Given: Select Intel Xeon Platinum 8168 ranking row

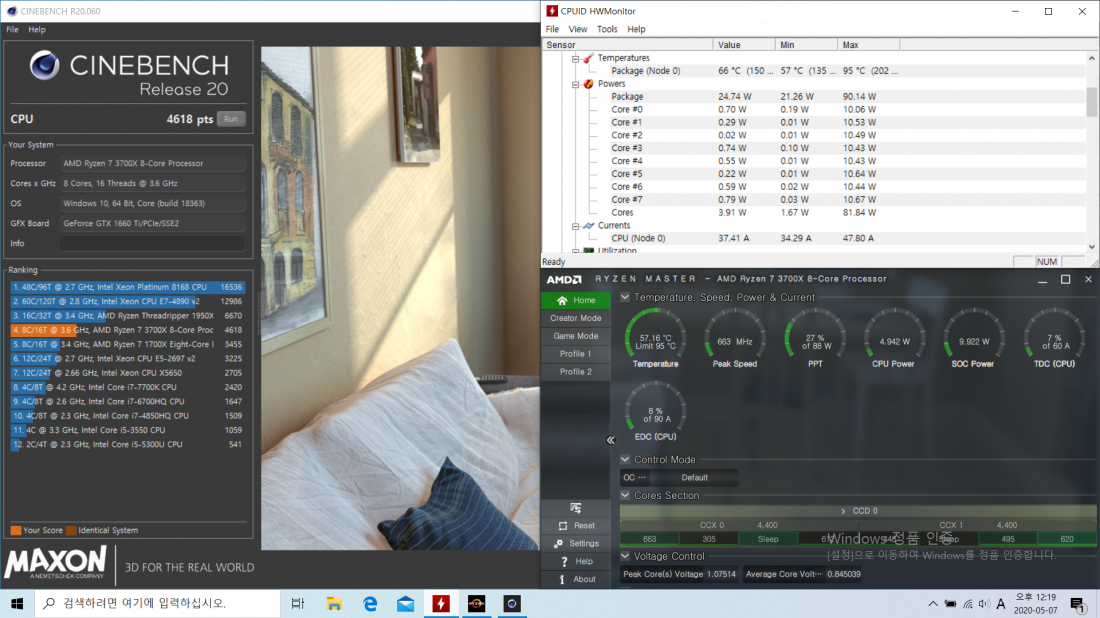Looking at the screenshot, I should click(128, 287).
